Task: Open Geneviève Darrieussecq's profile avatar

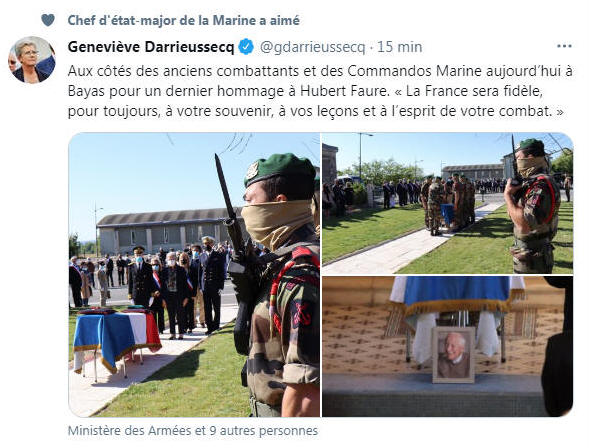Action: (x=32, y=60)
